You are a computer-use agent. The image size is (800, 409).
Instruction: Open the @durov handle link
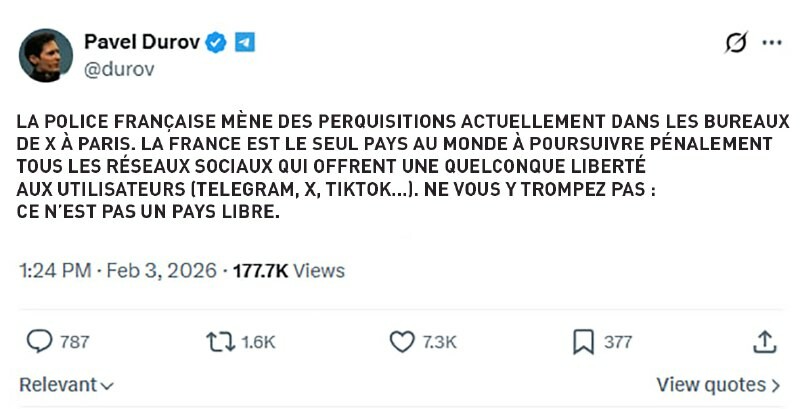[117, 69]
